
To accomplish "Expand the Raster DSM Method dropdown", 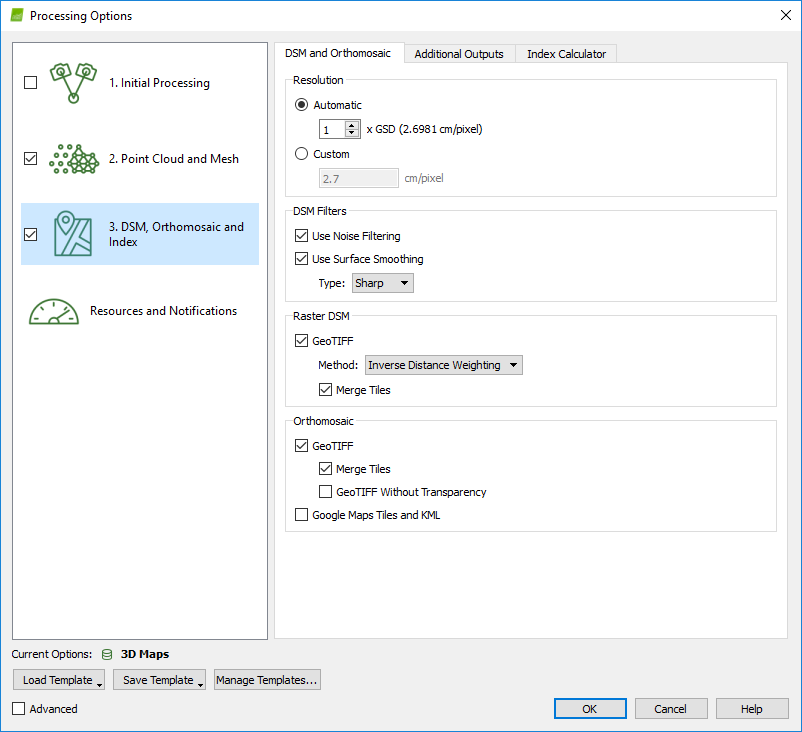I will click(x=443, y=366).
